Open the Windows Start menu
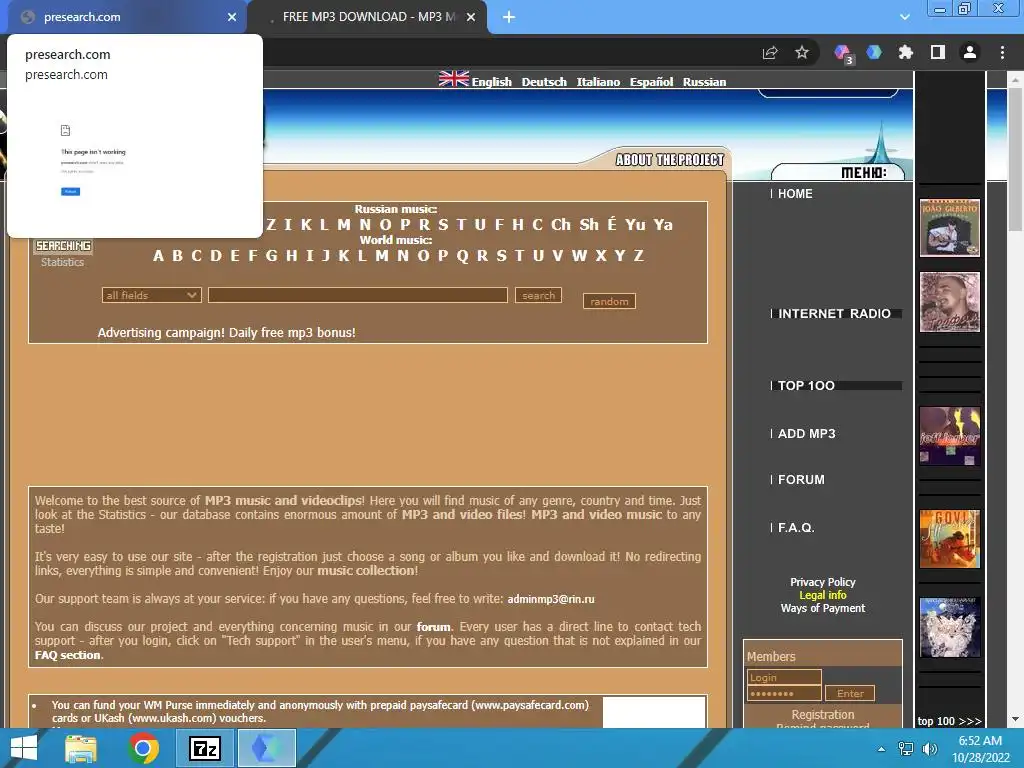 (24, 748)
